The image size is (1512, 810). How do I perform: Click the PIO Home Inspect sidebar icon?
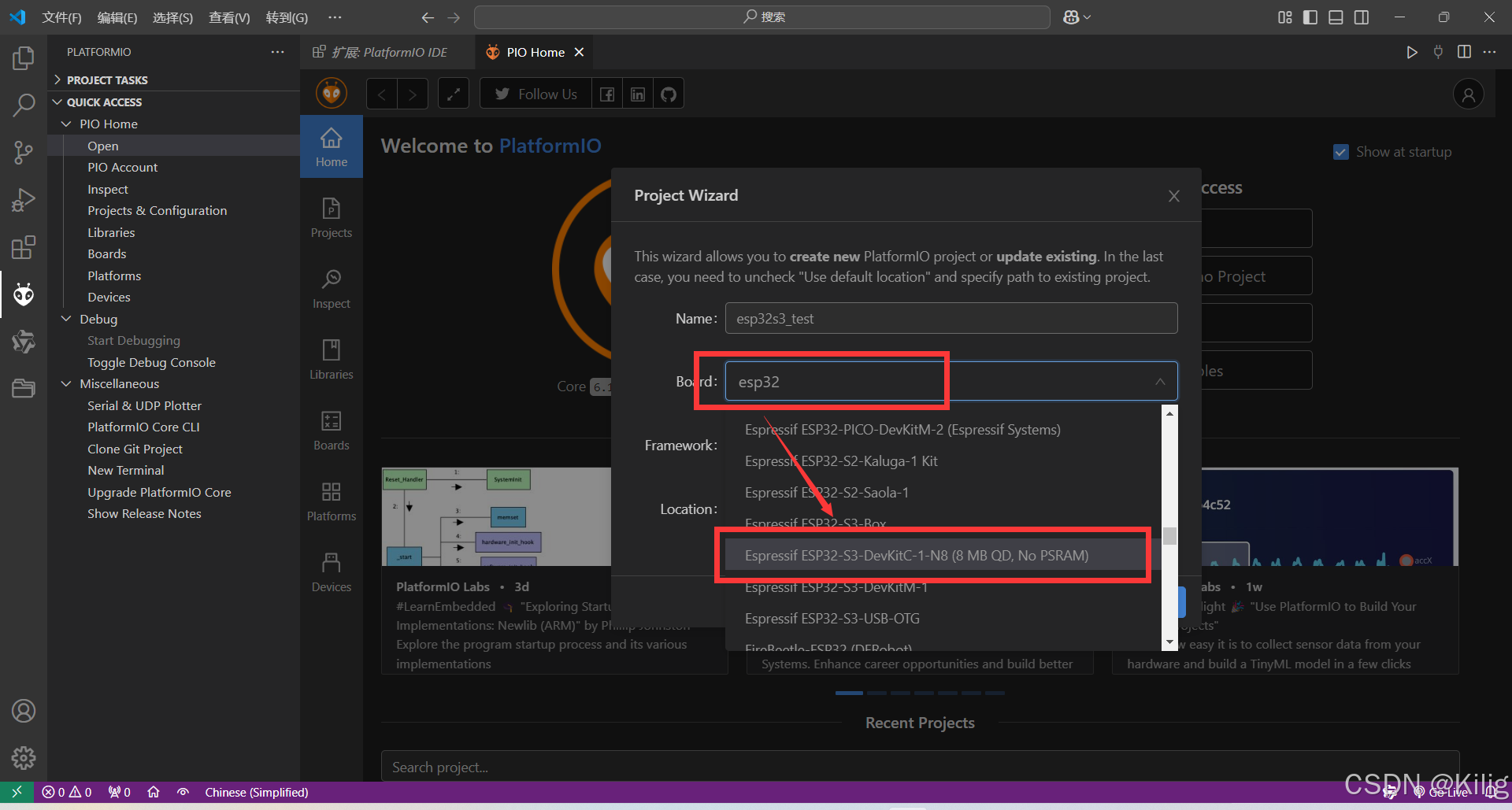(x=332, y=288)
